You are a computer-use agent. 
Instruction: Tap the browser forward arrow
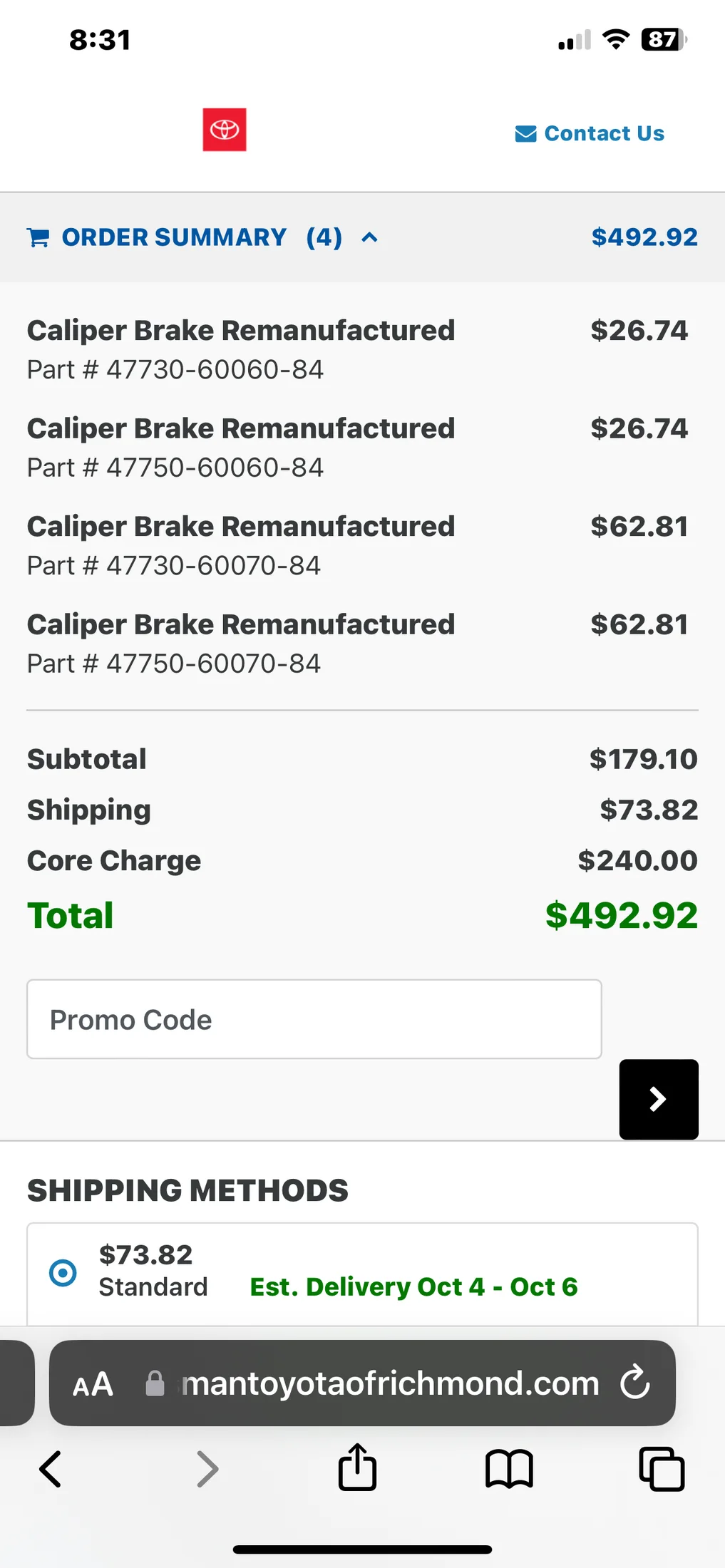(207, 1469)
